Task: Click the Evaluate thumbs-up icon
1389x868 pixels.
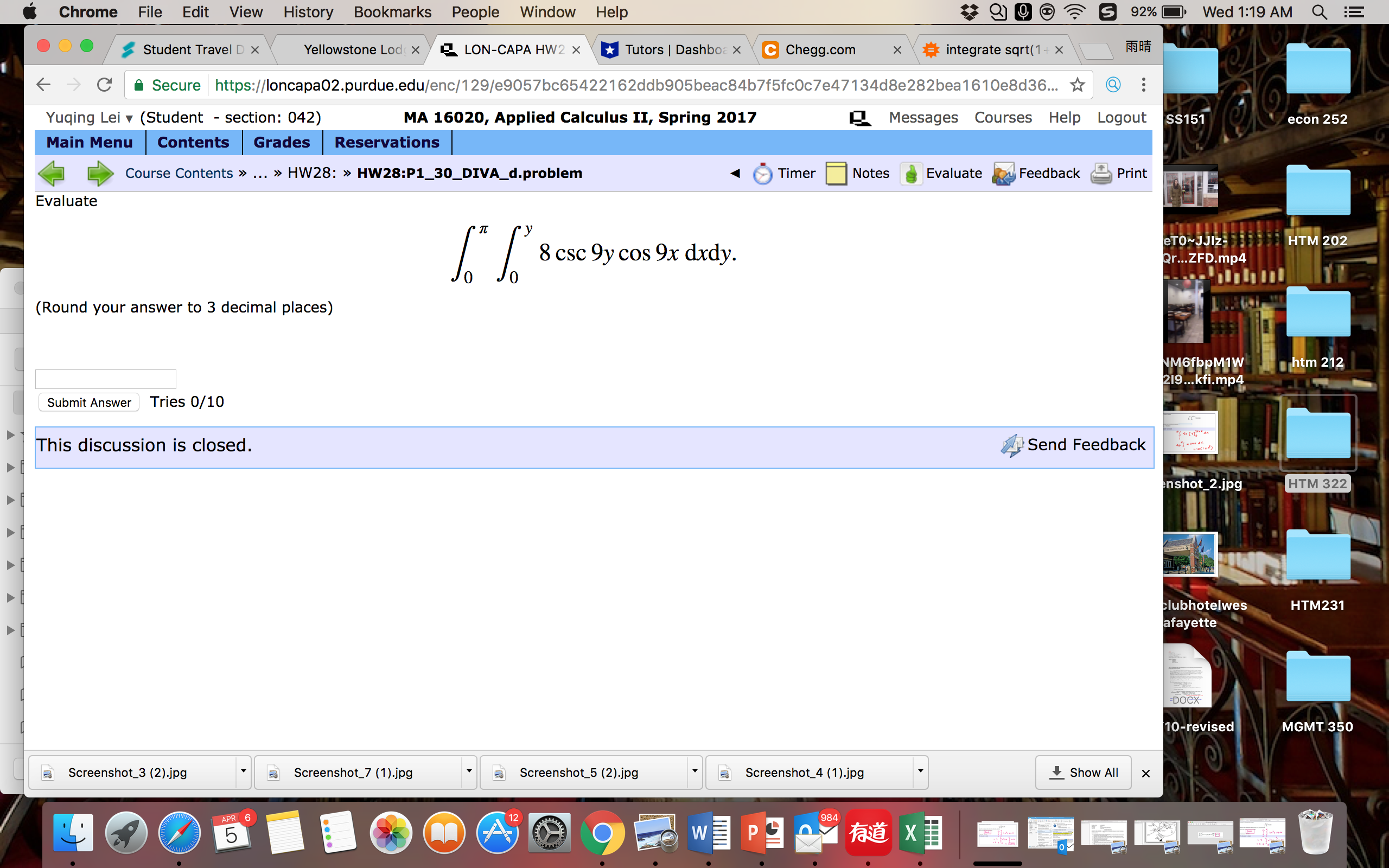Action: (x=910, y=174)
